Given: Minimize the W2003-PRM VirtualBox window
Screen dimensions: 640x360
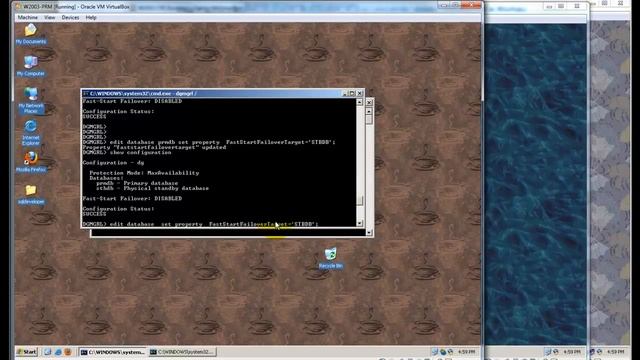Looking at the screenshot, I should pos(444,5).
